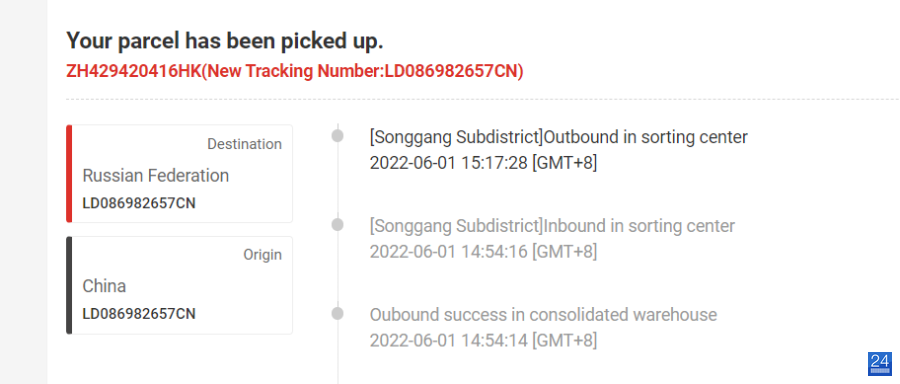This screenshot has height=384, width=900.
Task: Click the Origin label
Action: click(262, 255)
